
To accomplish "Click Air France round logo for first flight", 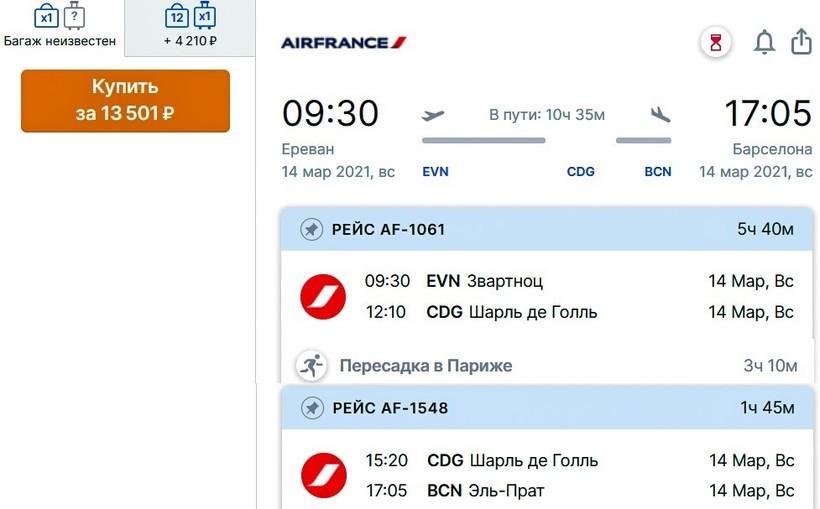I will (323, 297).
